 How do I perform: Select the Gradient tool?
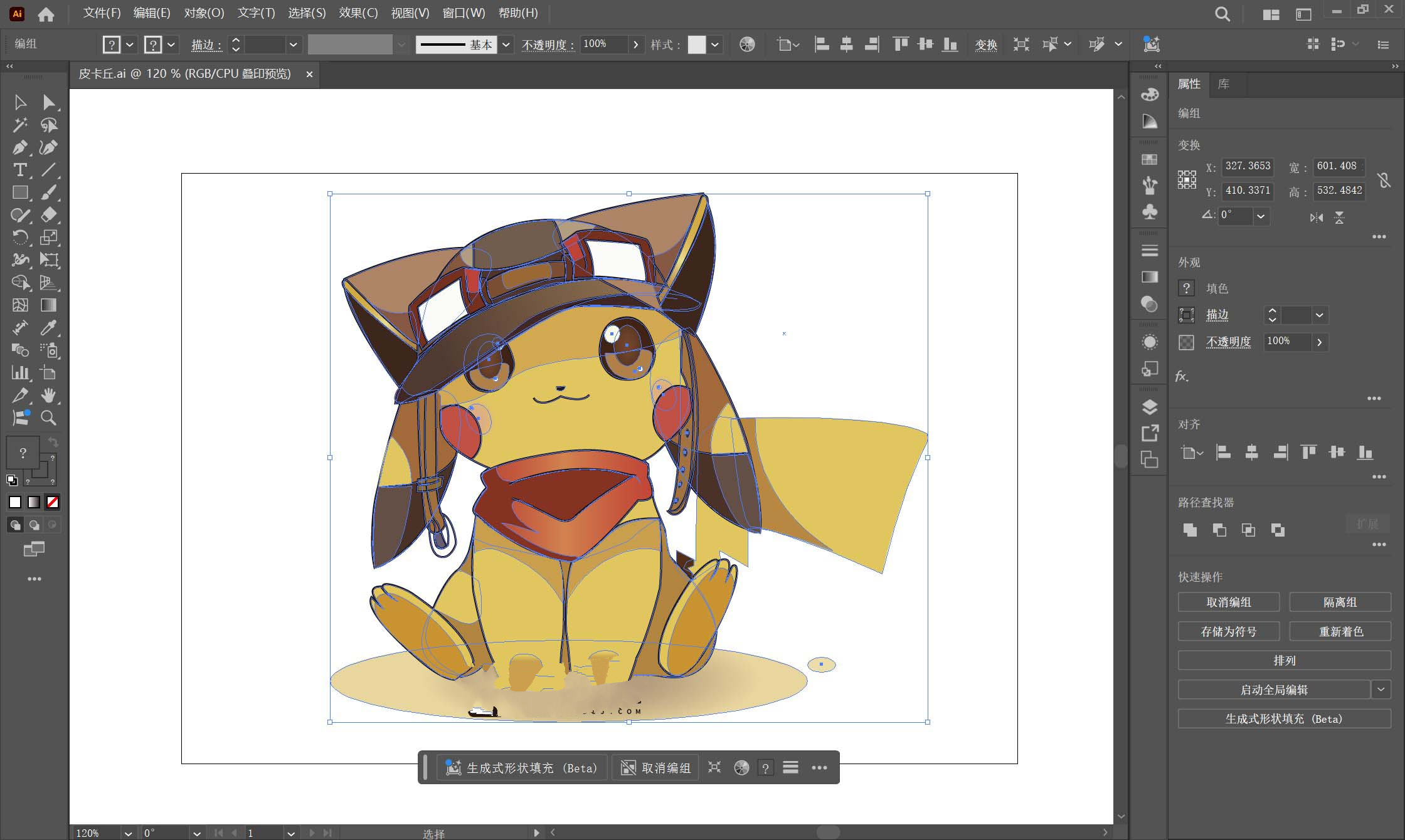pyautogui.click(x=49, y=305)
